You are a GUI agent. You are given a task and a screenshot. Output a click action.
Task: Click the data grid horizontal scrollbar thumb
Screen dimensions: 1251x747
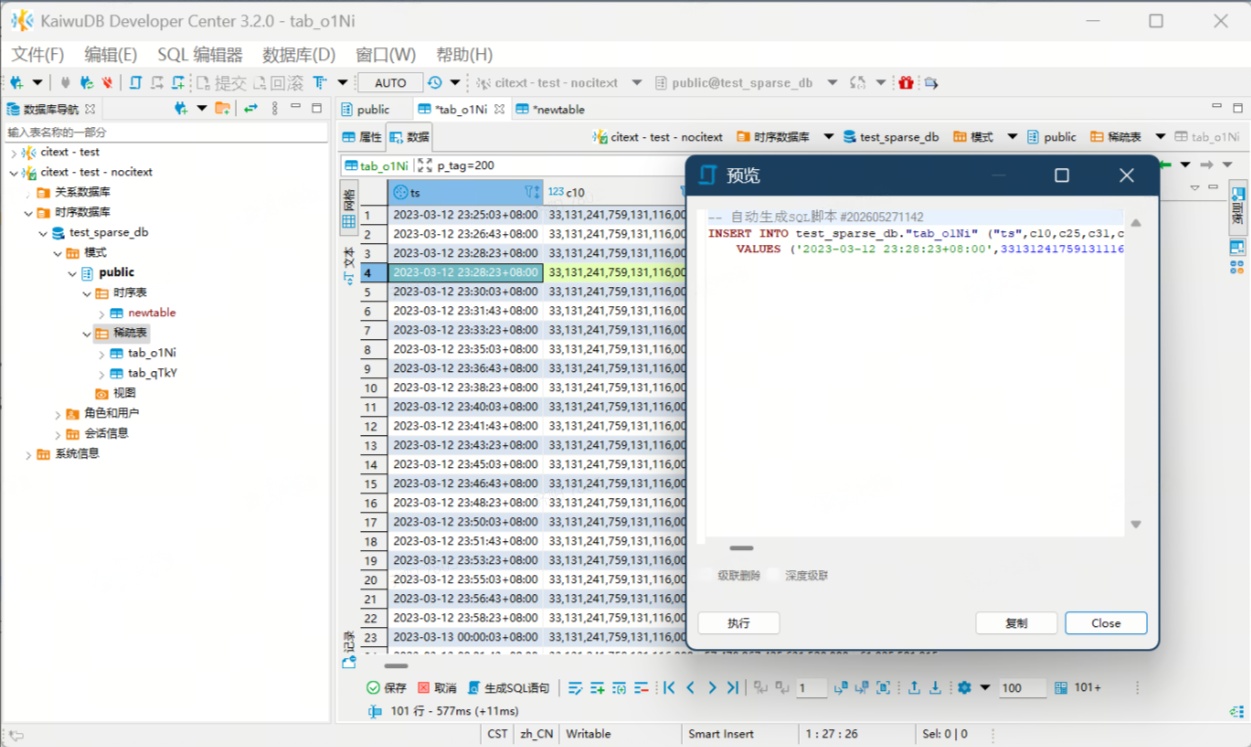pyautogui.click(x=396, y=666)
